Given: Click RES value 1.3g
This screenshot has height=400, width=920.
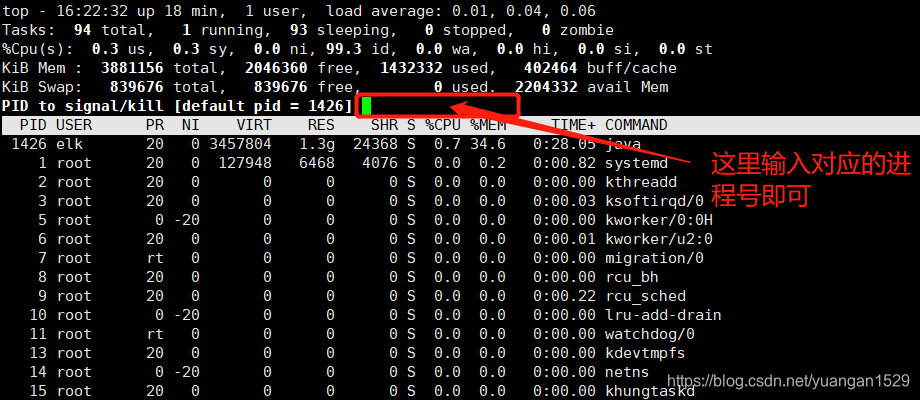Looking at the screenshot, I should (x=317, y=144).
